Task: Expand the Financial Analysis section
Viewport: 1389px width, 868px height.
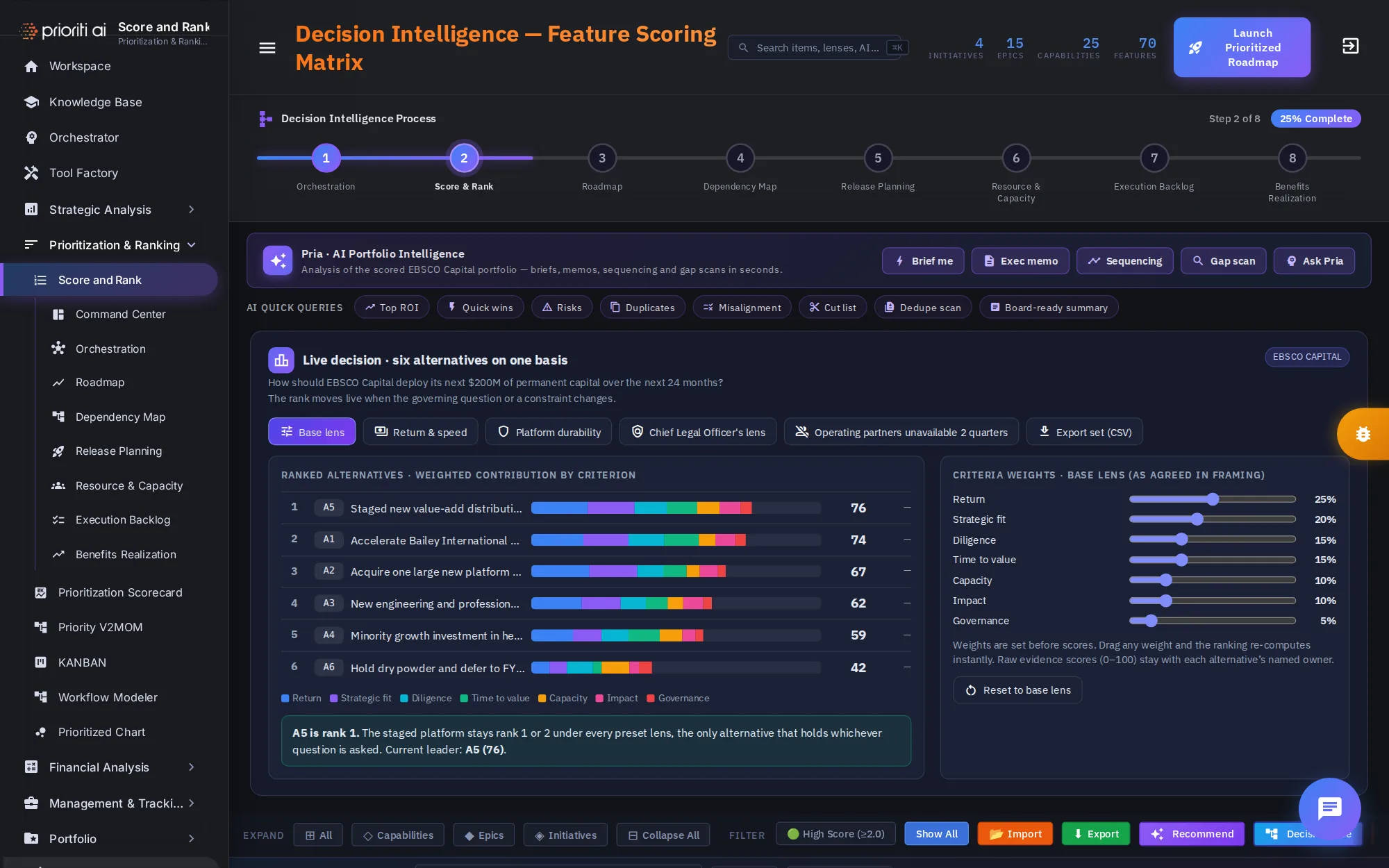Action: (x=191, y=767)
